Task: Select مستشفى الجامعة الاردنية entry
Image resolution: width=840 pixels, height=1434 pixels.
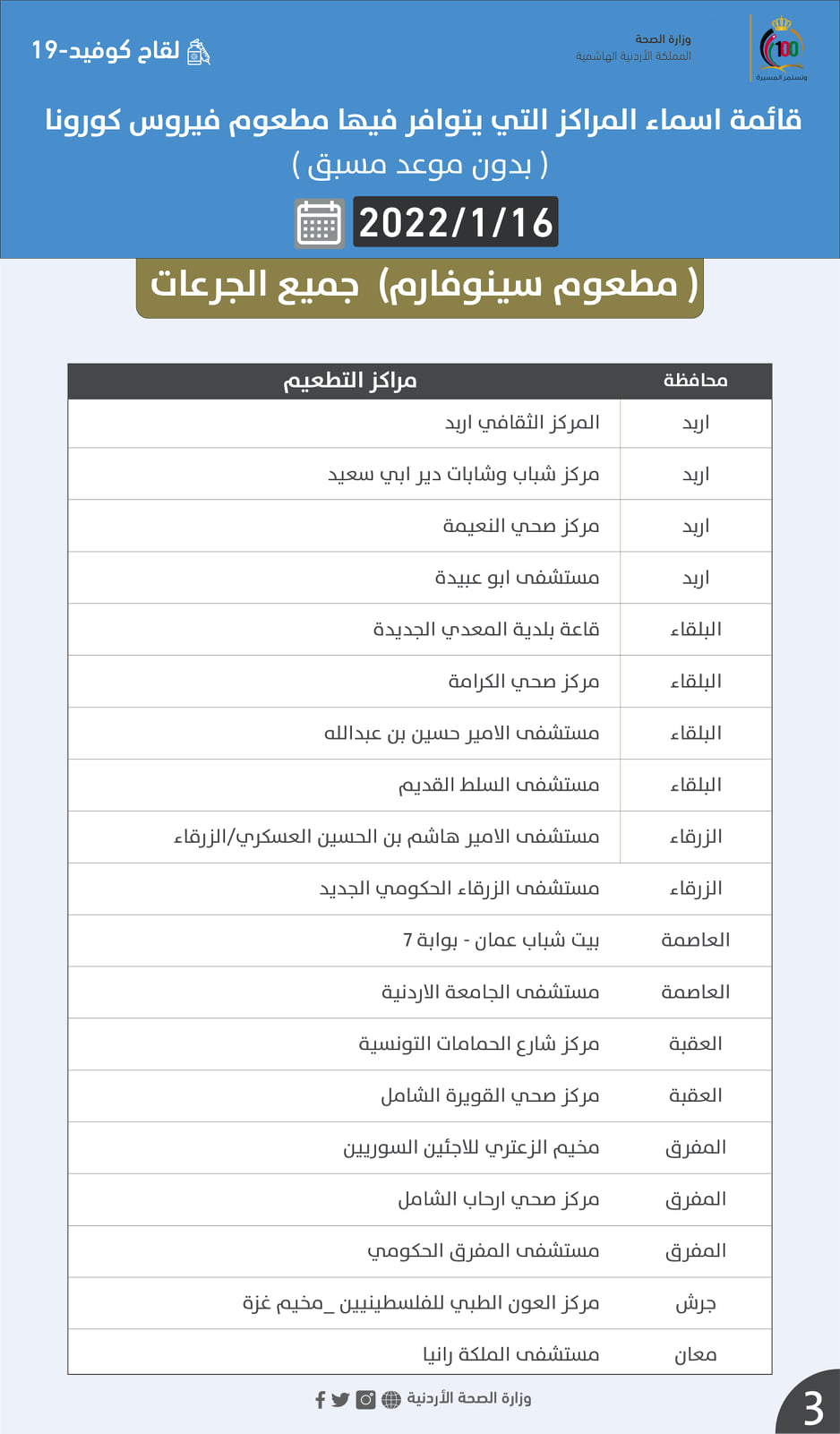Action: coord(490,992)
